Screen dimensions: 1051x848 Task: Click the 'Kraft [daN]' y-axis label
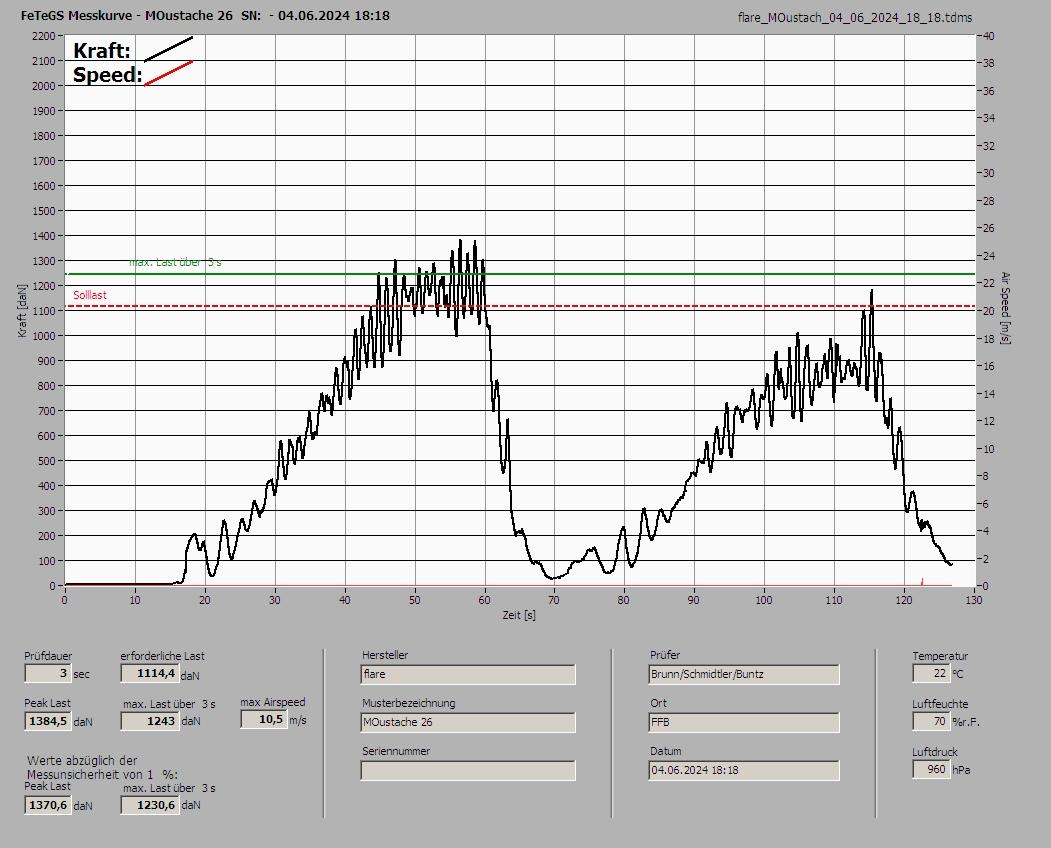23,310
